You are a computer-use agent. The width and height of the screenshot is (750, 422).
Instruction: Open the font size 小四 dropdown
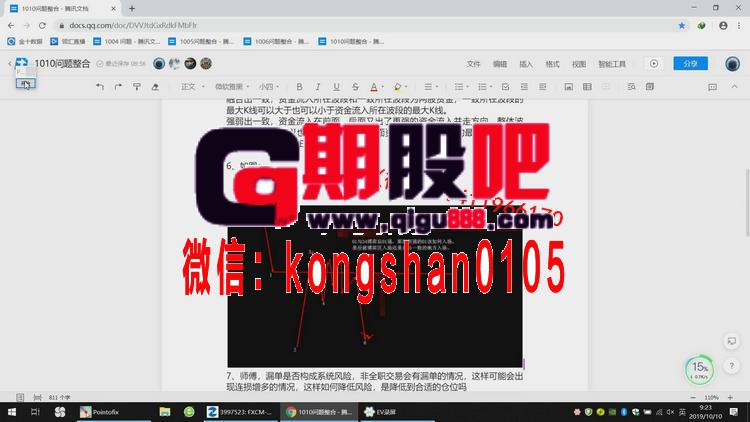pos(269,87)
